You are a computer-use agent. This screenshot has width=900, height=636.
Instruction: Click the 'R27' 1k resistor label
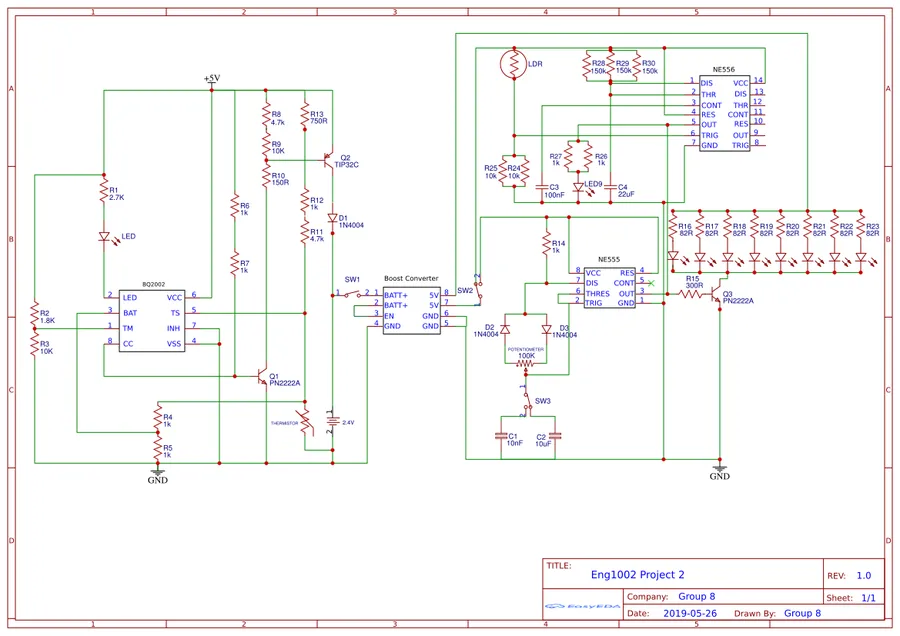tap(555, 156)
